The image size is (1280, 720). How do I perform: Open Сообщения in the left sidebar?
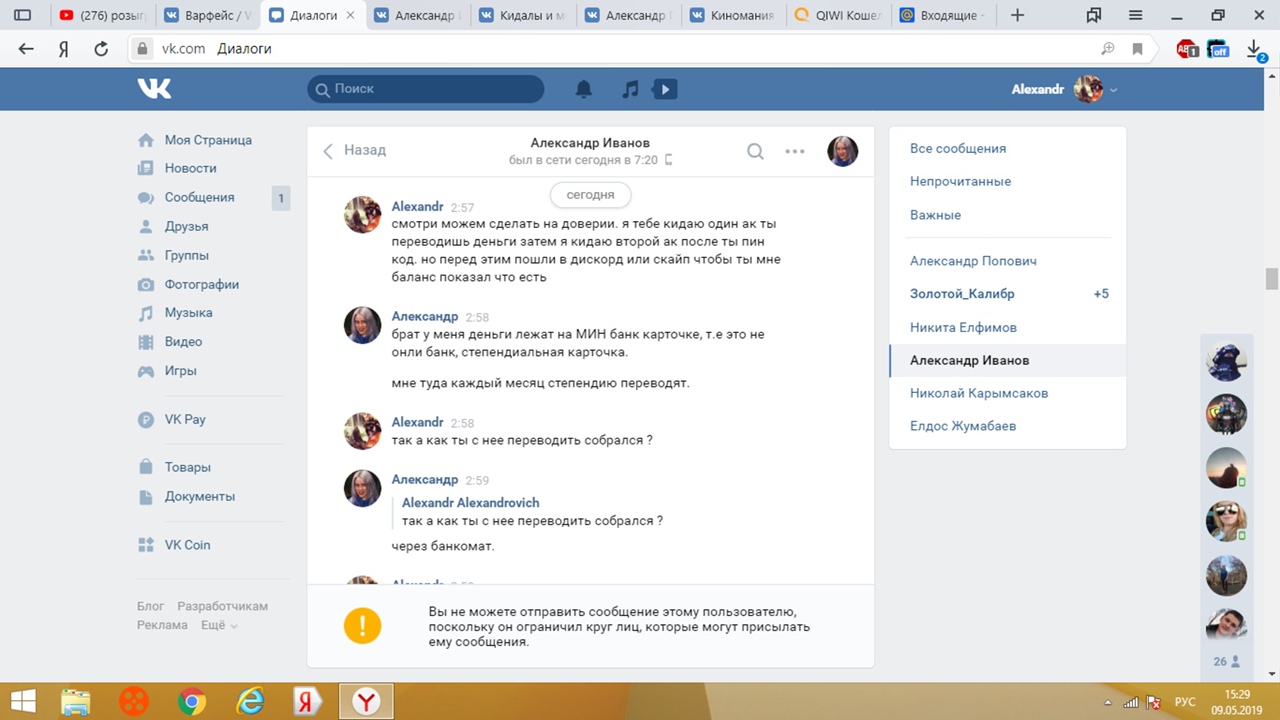pyautogui.click(x=199, y=198)
